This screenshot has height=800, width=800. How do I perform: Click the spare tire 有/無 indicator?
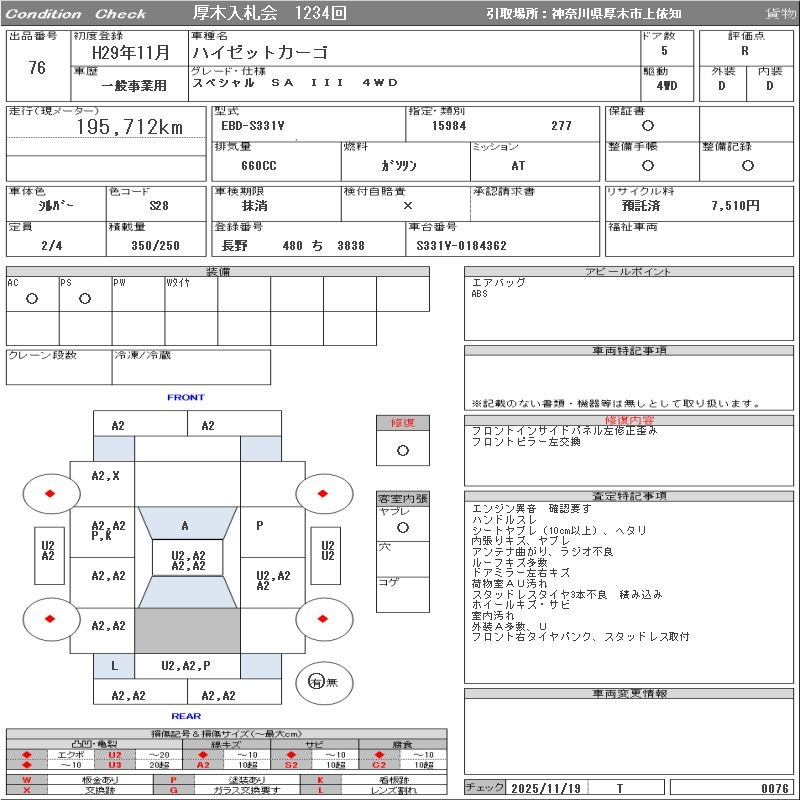pyautogui.click(x=317, y=682)
